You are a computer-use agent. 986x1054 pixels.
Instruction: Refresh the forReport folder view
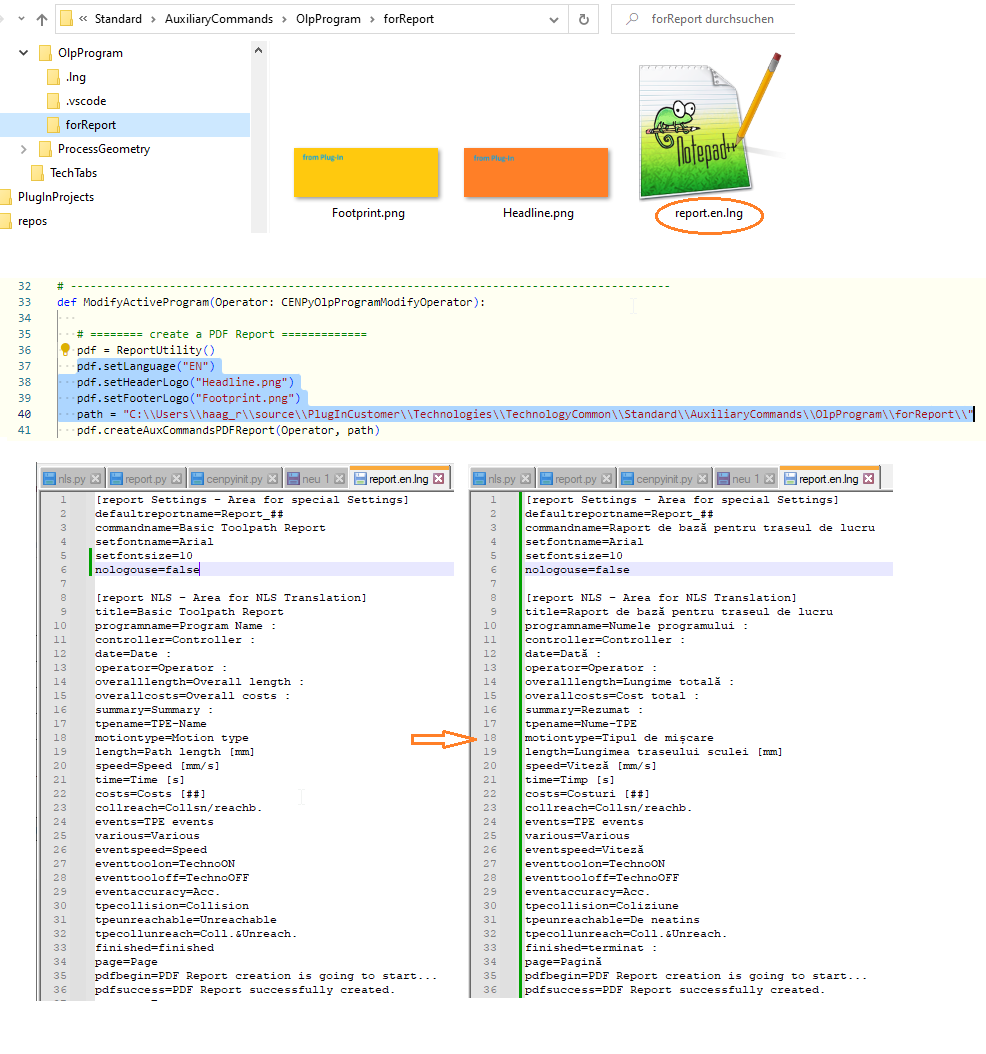click(x=583, y=19)
